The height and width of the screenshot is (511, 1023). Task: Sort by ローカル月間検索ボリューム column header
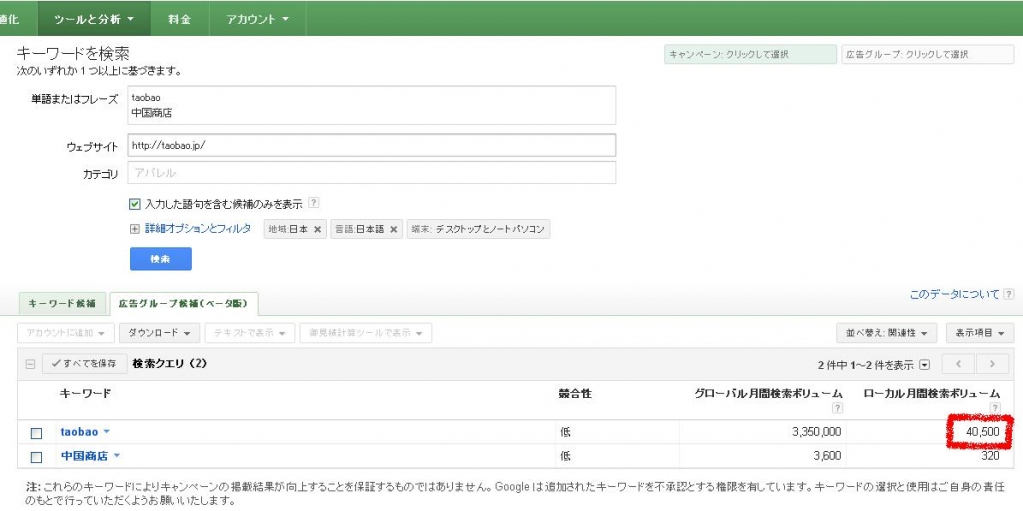(x=932, y=394)
